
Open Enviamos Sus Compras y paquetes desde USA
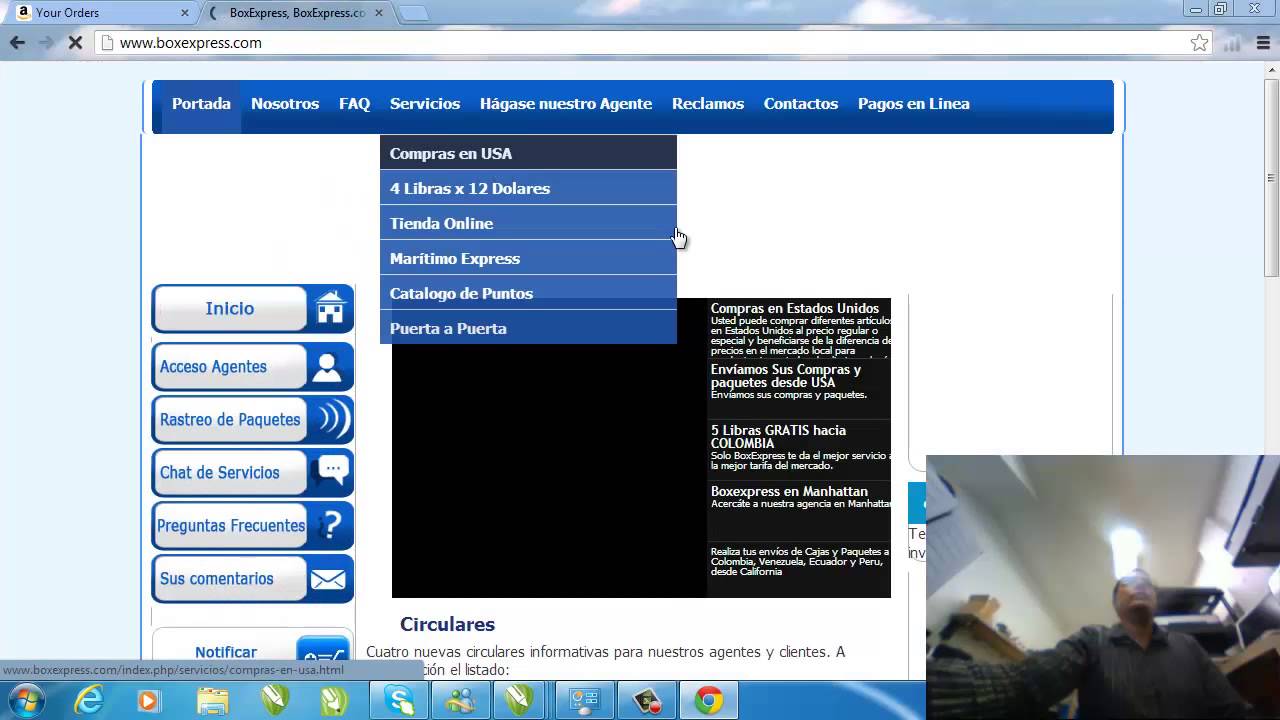pos(799,389)
